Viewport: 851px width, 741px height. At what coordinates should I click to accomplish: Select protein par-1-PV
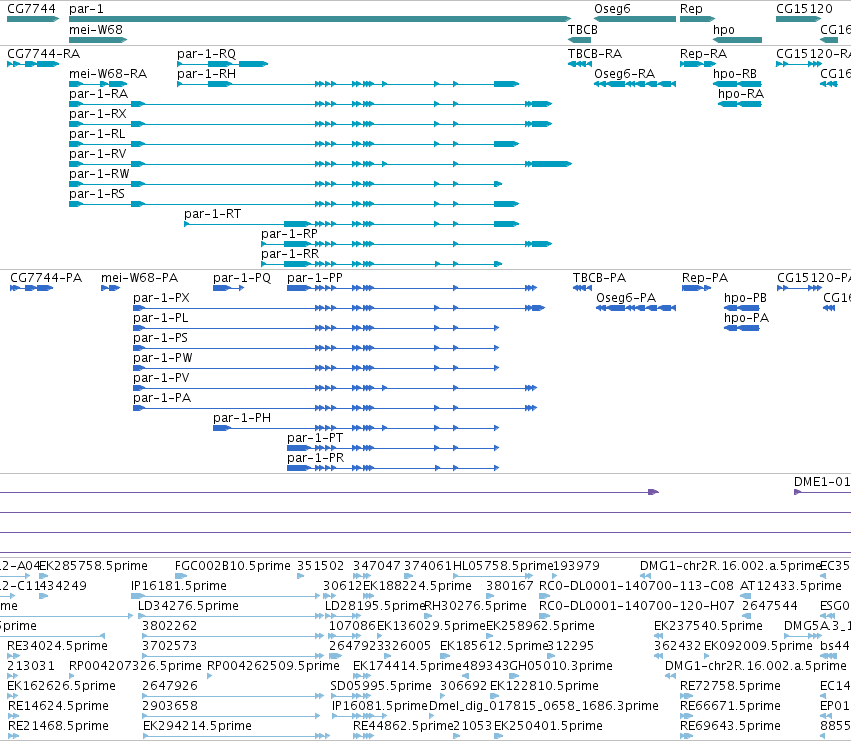tap(161, 378)
